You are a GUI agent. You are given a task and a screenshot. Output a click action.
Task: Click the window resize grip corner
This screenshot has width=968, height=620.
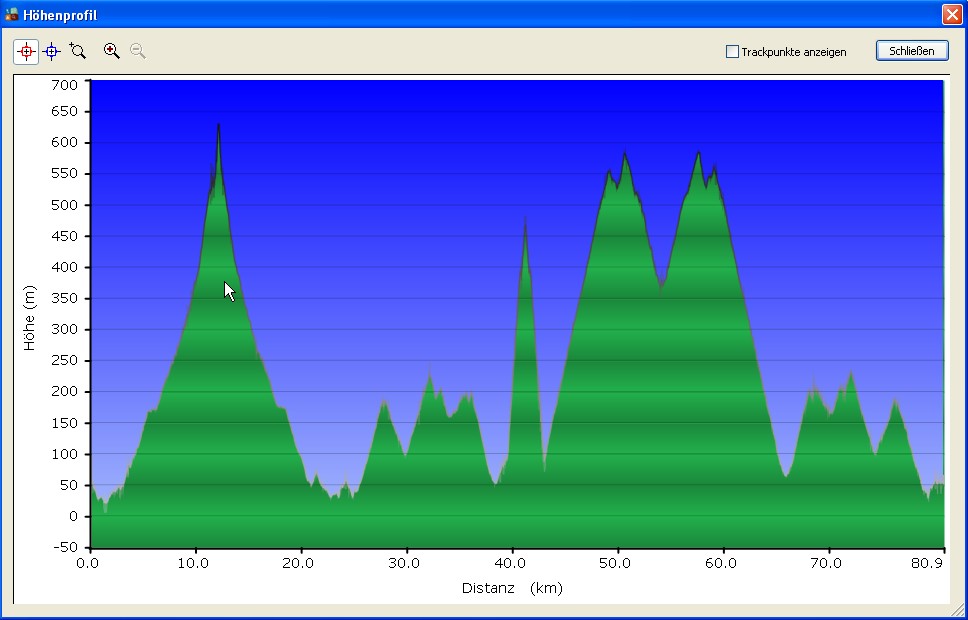(x=960, y=612)
